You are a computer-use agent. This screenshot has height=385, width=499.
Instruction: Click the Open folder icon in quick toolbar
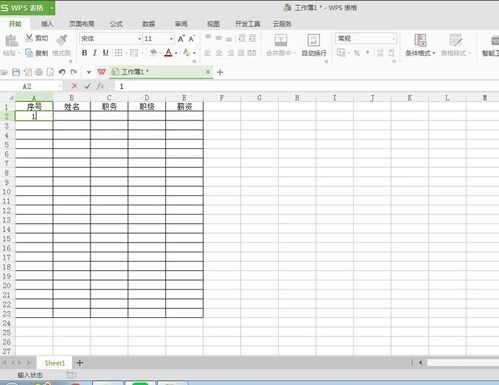coord(4,72)
